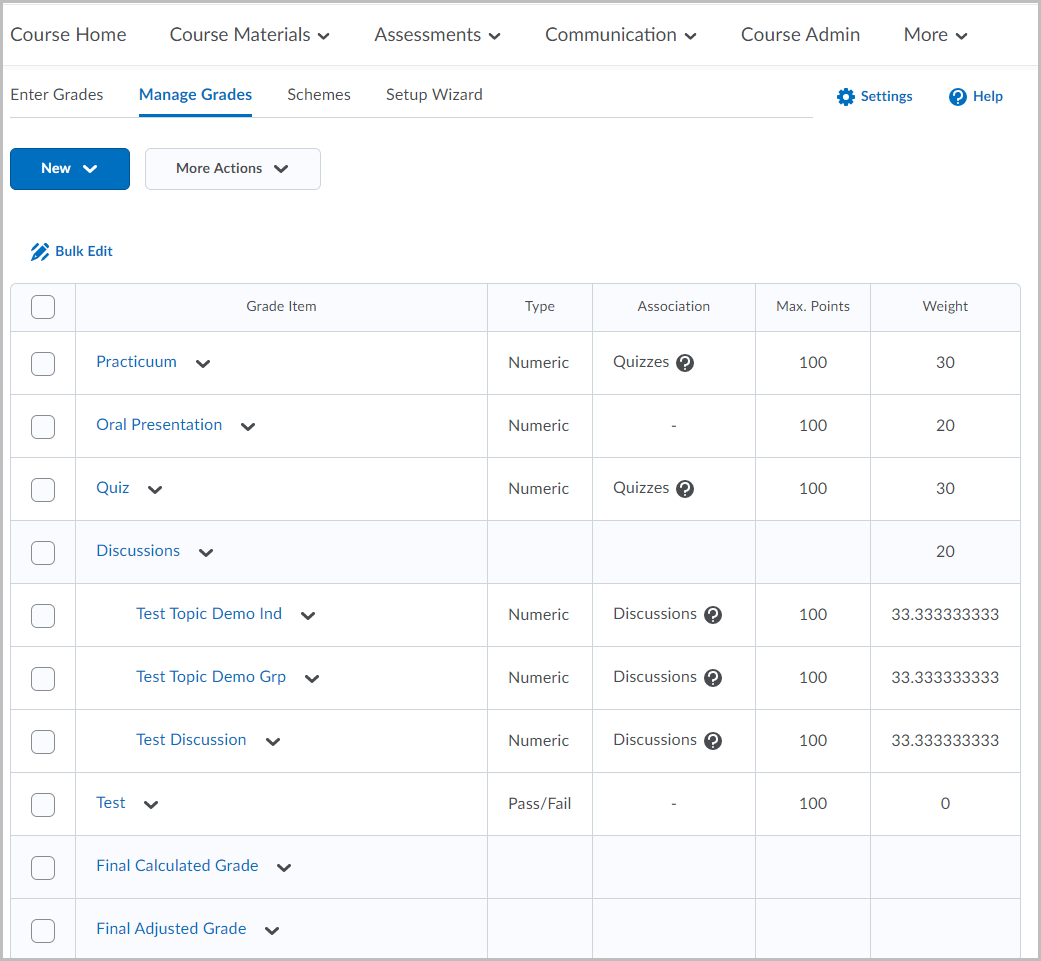
Task: Click the Pass/Fail type cell
Action: click(x=540, y=804)
